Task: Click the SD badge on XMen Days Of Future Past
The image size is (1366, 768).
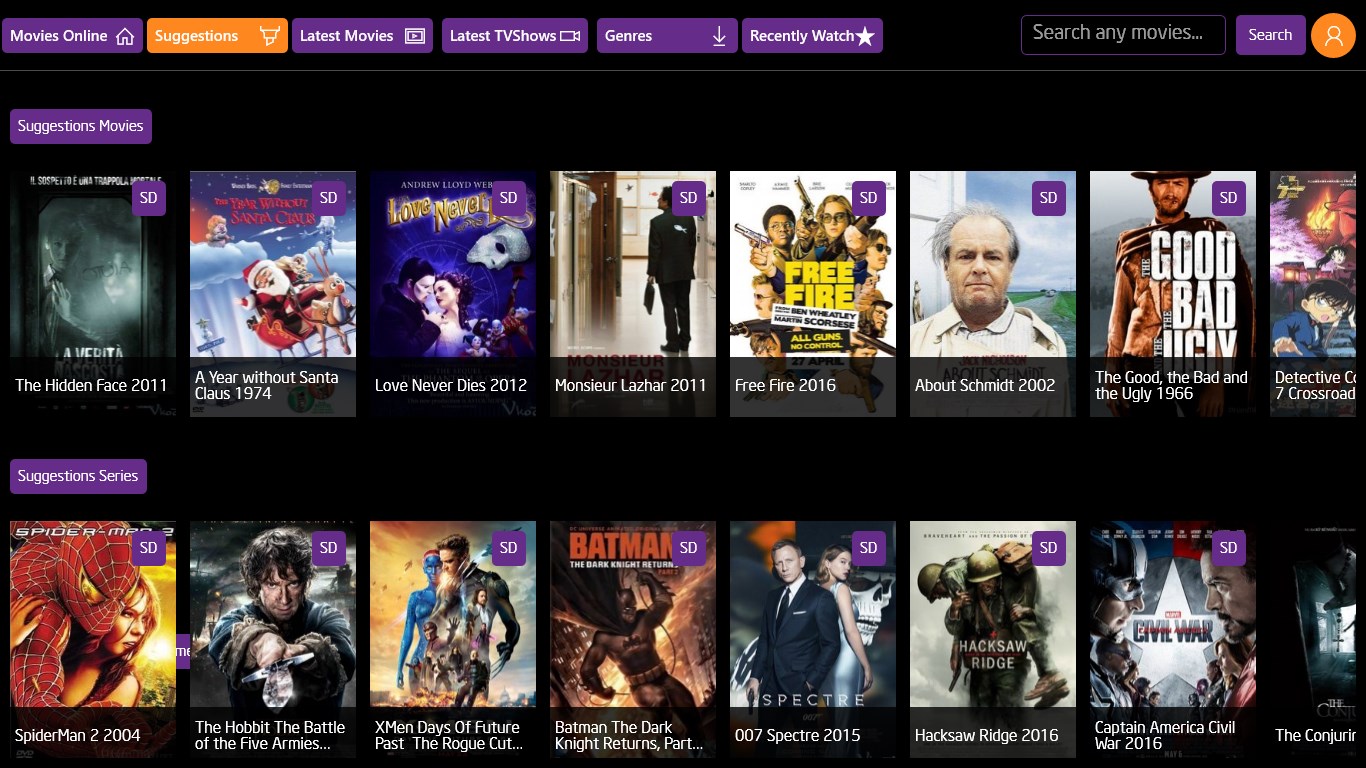Action: (x=509, y=548)
